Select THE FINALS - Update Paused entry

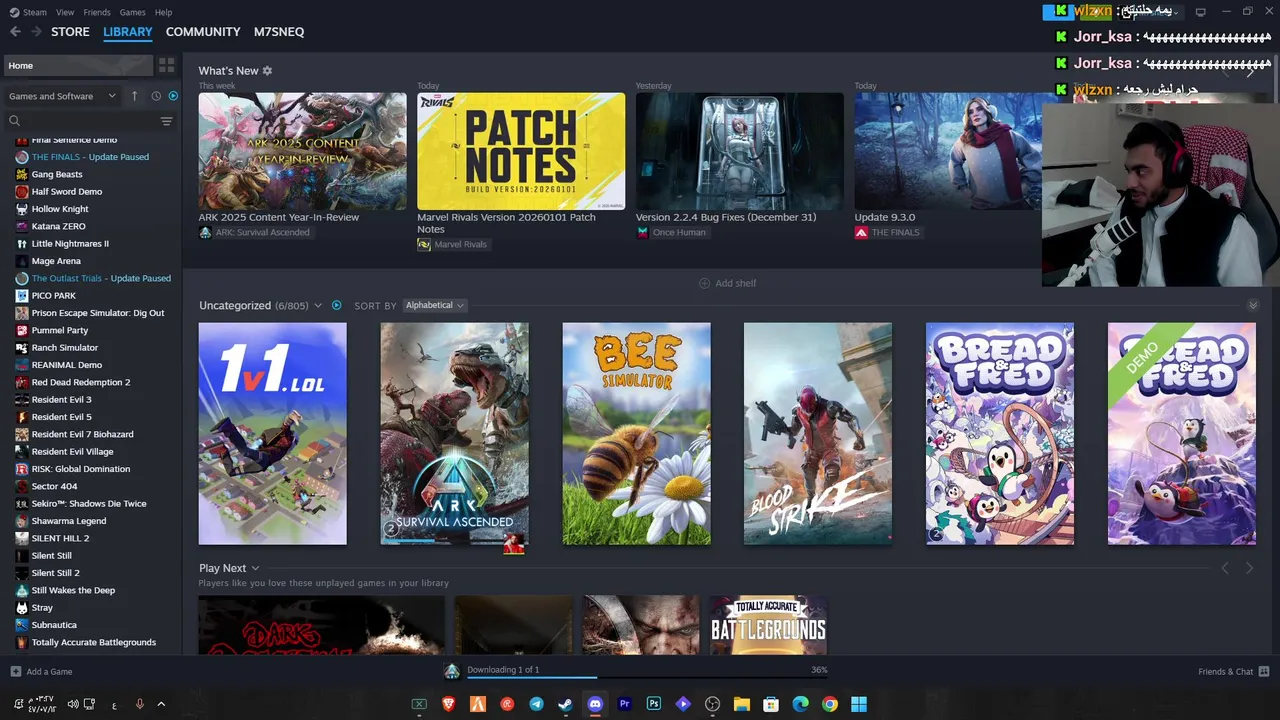tap(91, 157)
